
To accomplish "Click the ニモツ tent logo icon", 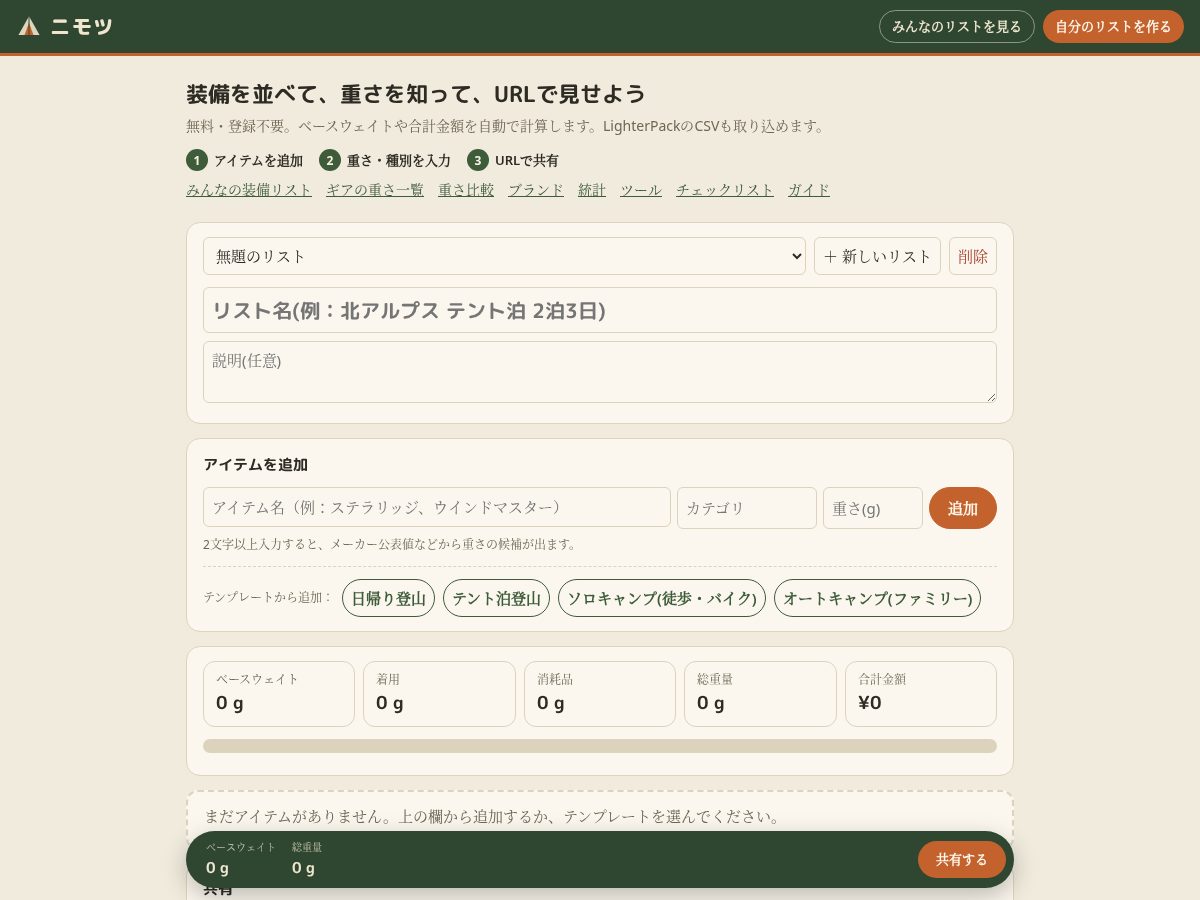I will click(29, 27).
